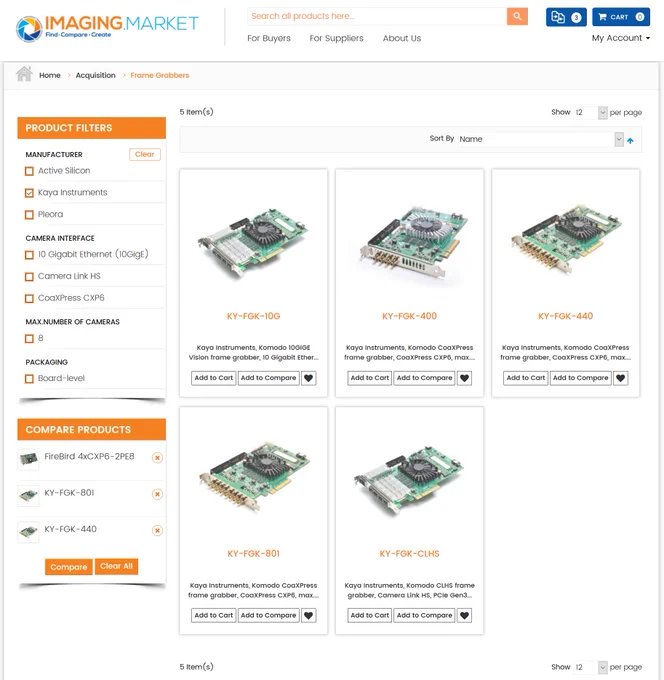Remove KY-FGK-801 from compare list

pos(157,494)
